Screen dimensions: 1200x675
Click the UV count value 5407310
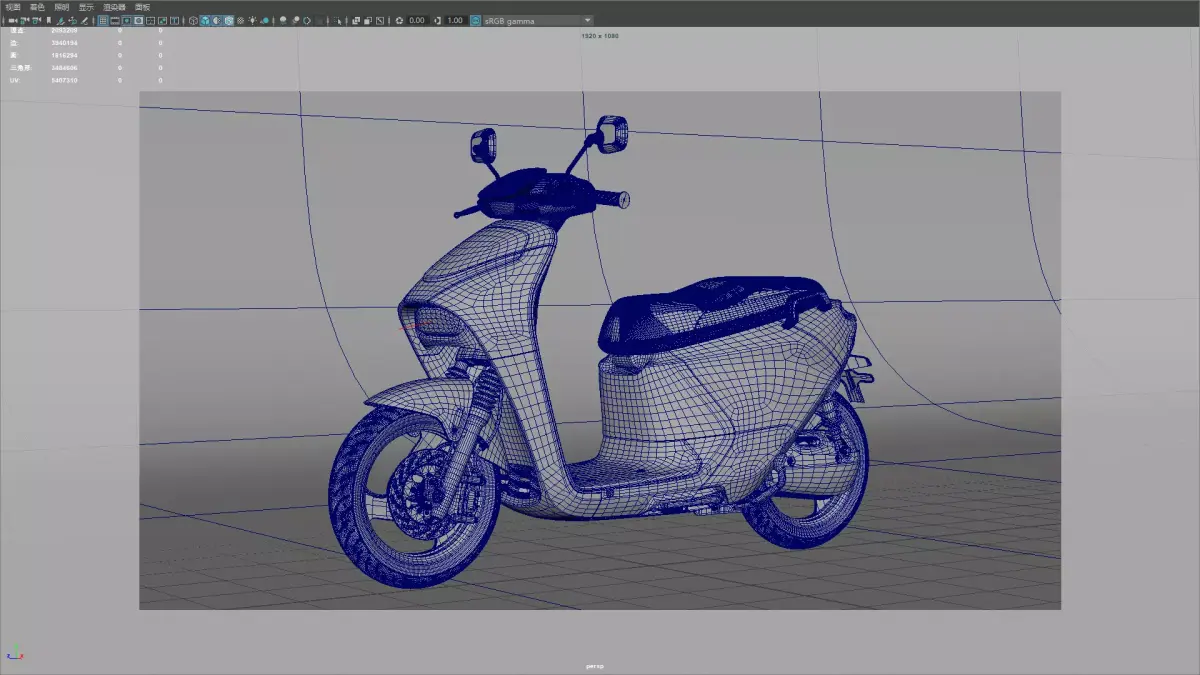(x=64, y=79)
